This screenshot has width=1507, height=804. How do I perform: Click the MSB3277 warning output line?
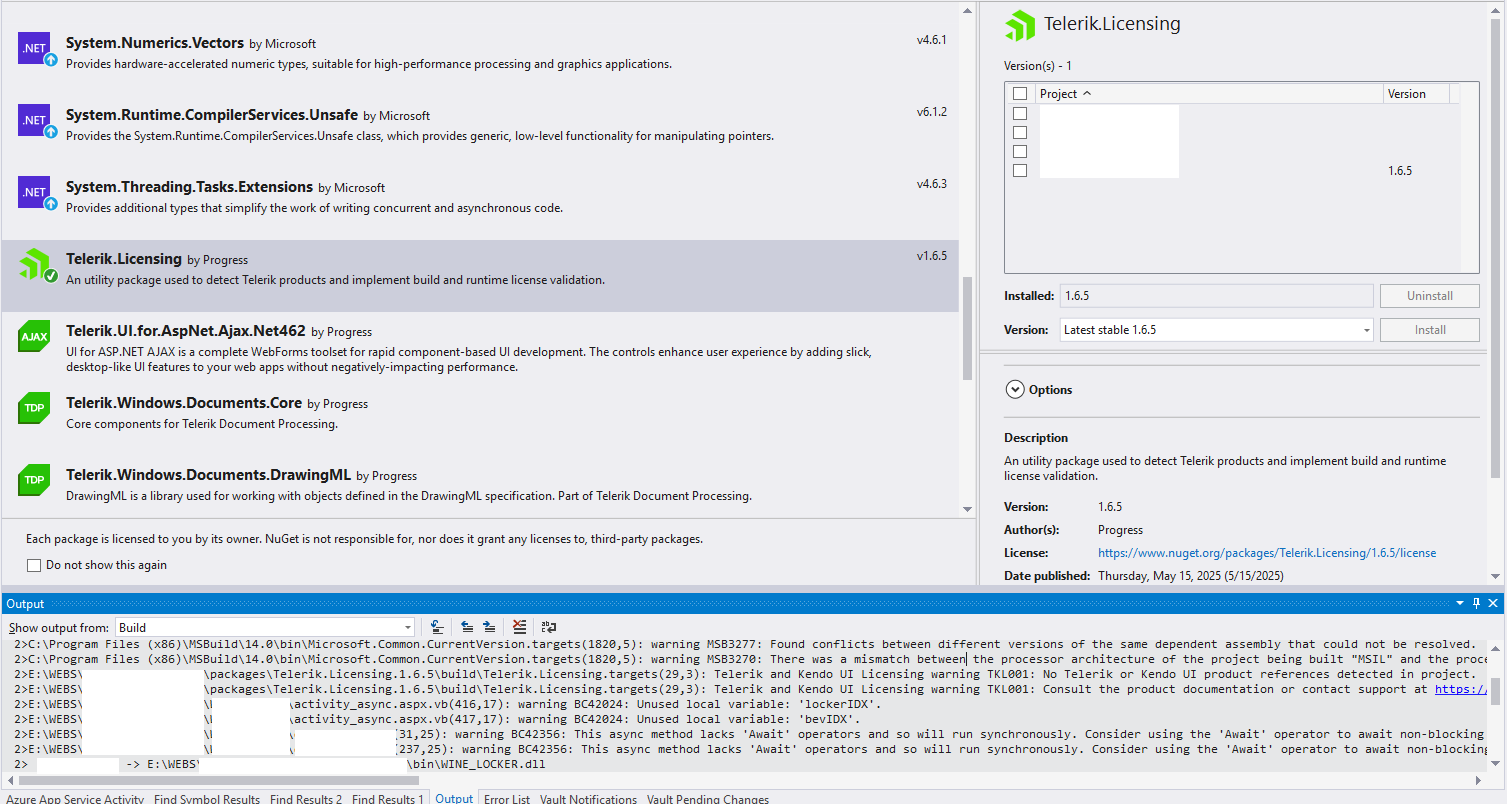(745, 644)
